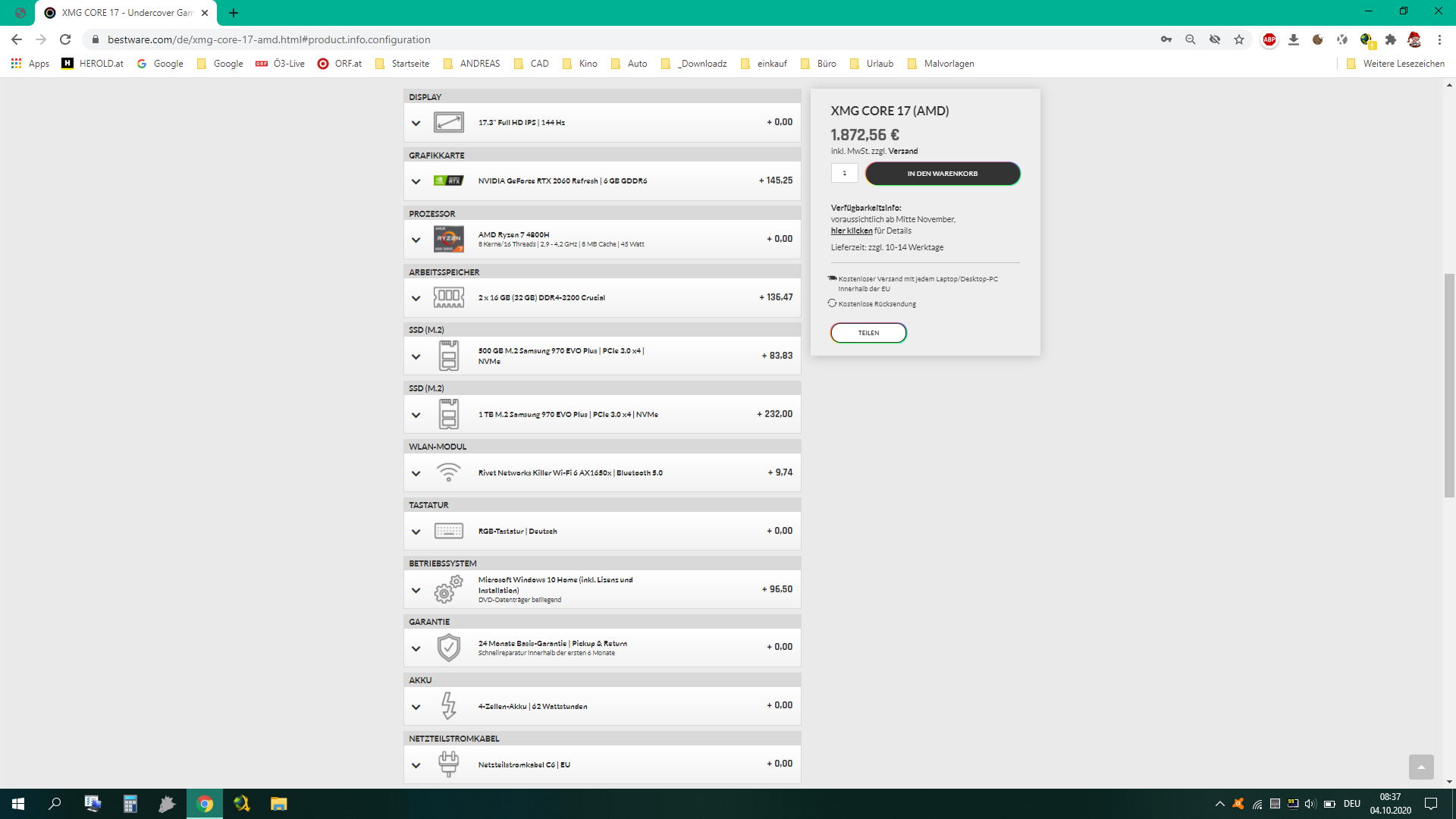Click the battery bolt icon in Akku row

tap(448, 706)
